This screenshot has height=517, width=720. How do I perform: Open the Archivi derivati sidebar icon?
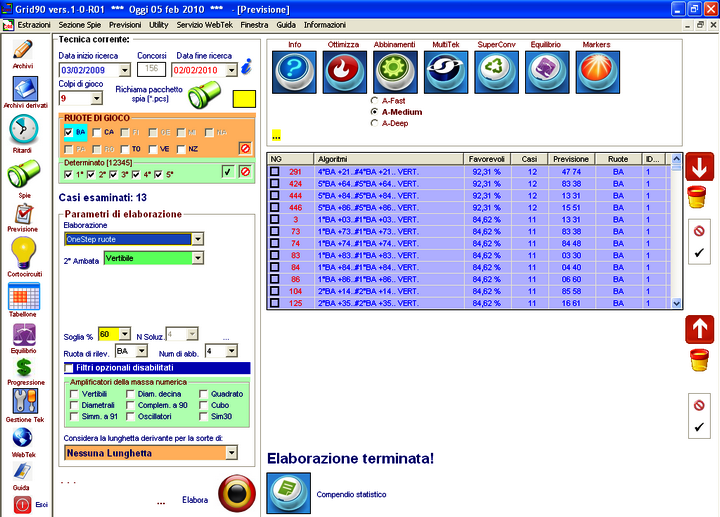pos(25,89)
